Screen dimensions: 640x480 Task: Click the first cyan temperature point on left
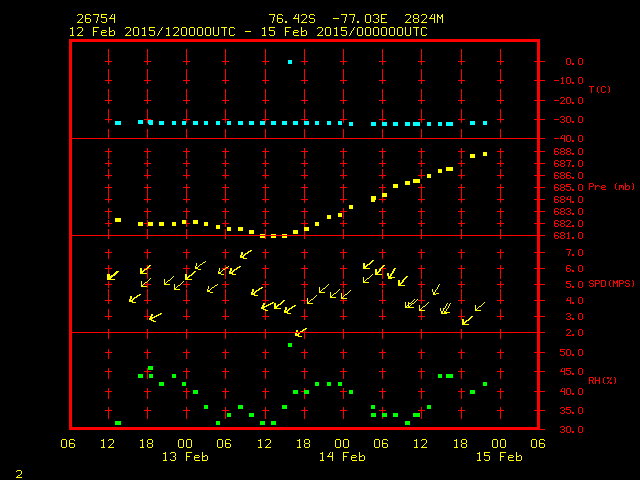pos(118,123)
